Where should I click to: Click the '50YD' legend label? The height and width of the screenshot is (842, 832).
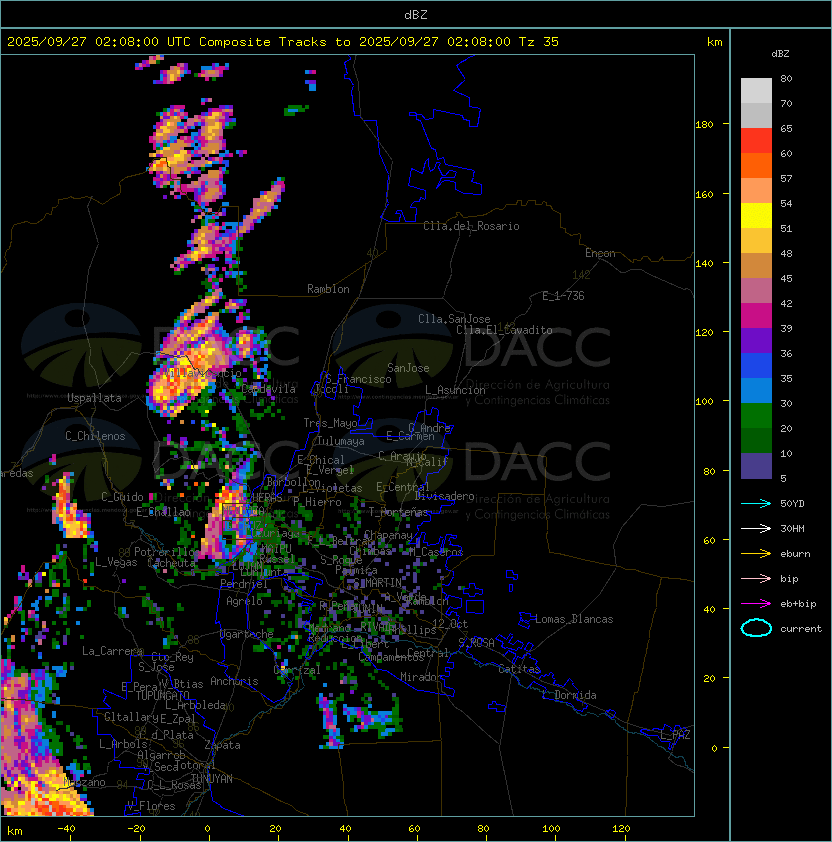[792, 503]
